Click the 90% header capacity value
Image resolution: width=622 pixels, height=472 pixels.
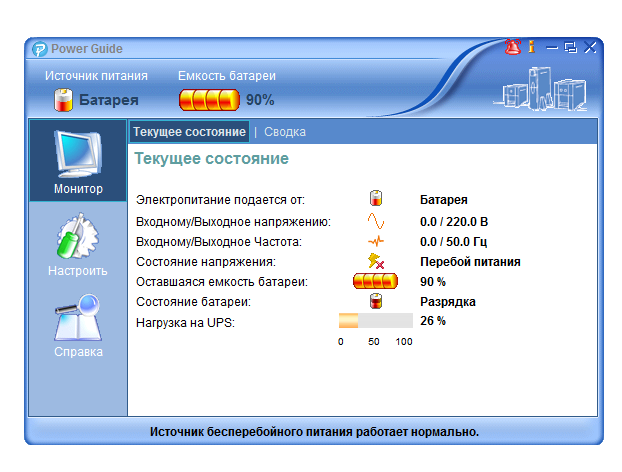tap(260, 100)
